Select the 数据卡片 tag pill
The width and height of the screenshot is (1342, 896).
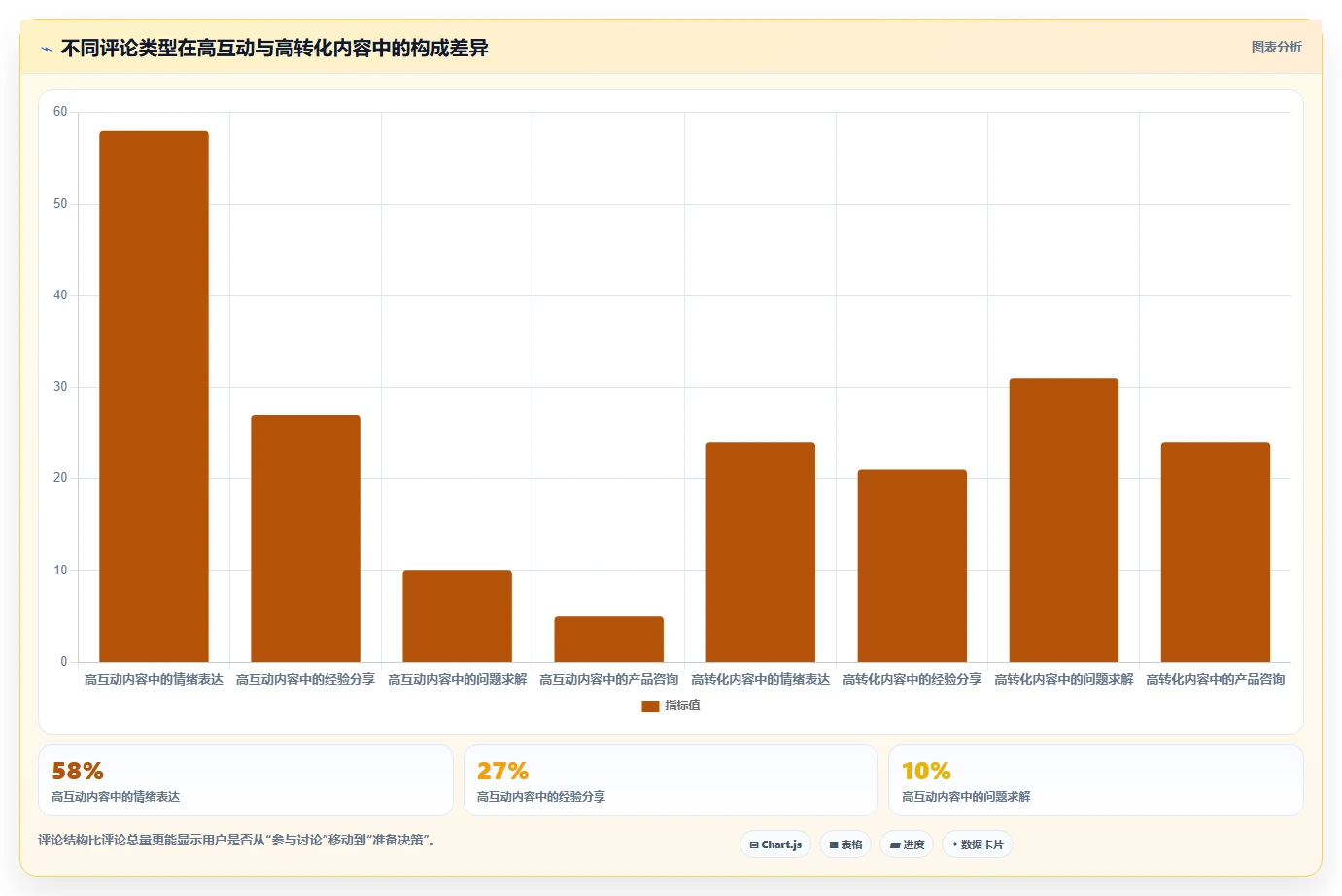[x=978, y=844]
